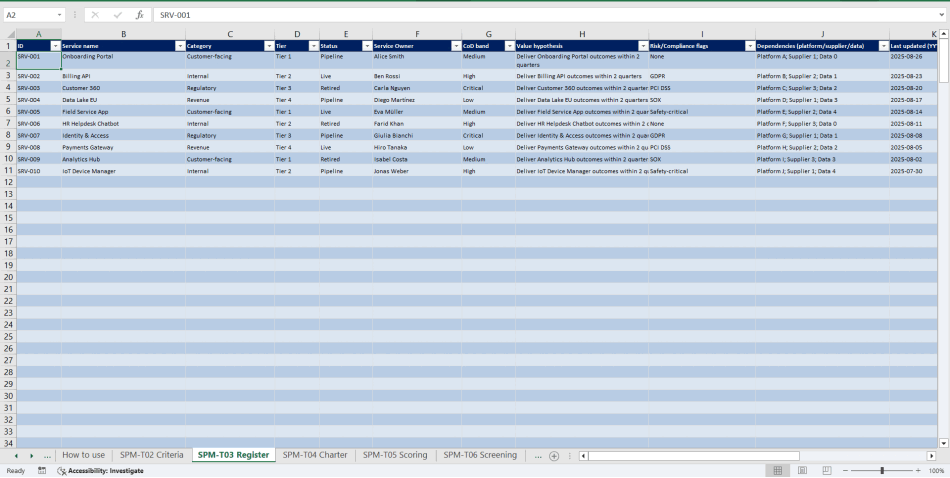Switch to Page Break Preview icon
950x478 pixels.
tap(826, 470)
